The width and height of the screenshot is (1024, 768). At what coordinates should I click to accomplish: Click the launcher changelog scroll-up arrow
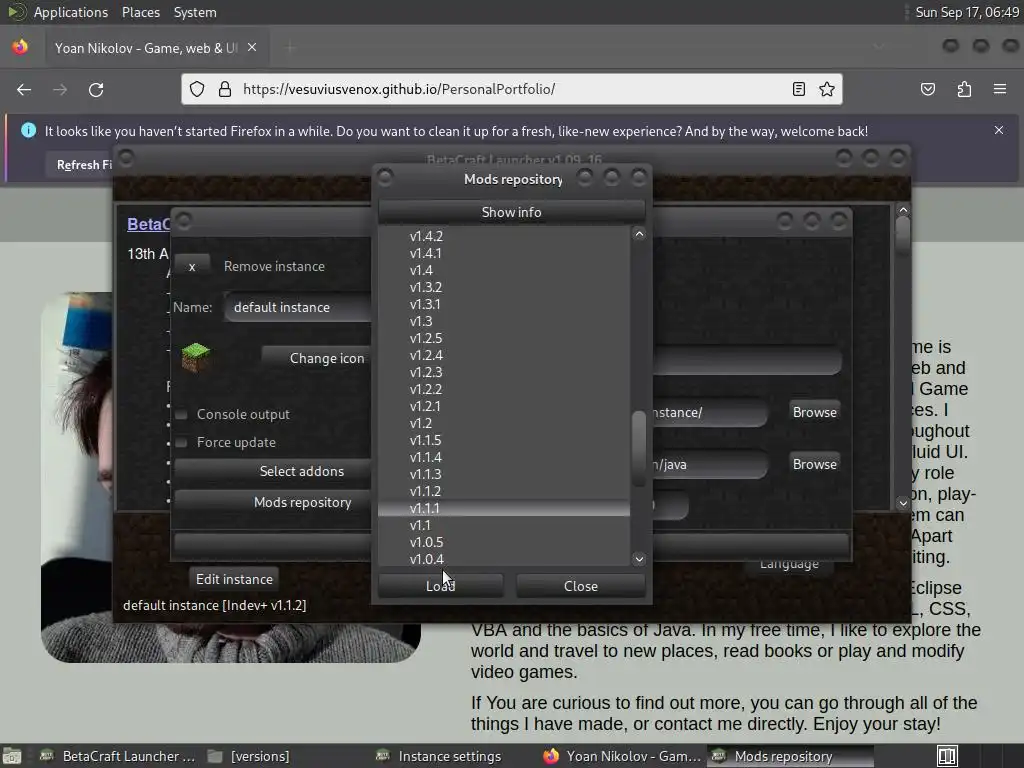(903, 210)
